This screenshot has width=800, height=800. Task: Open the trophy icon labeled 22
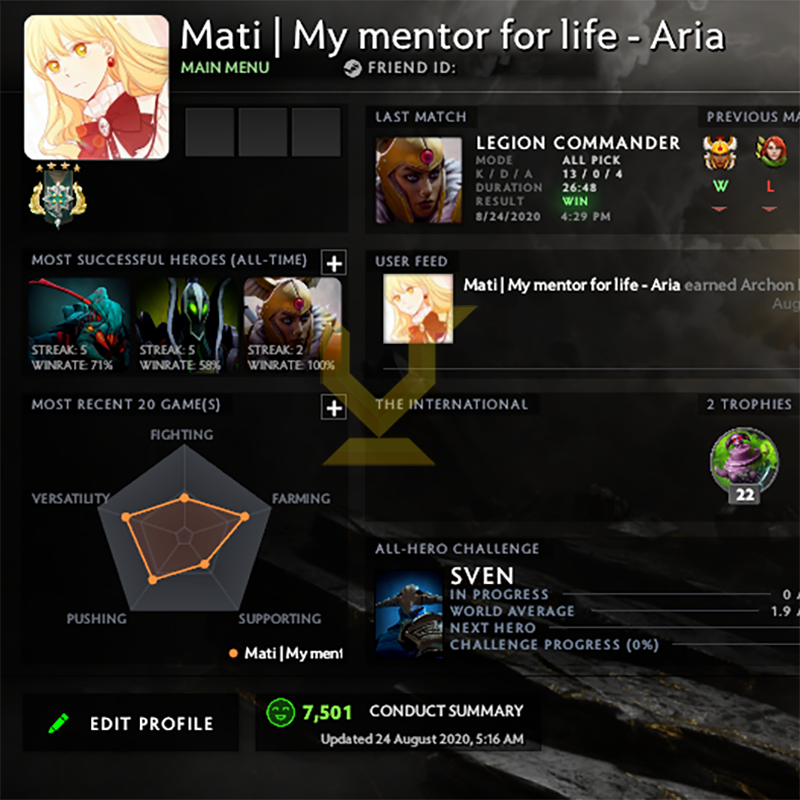744,464
